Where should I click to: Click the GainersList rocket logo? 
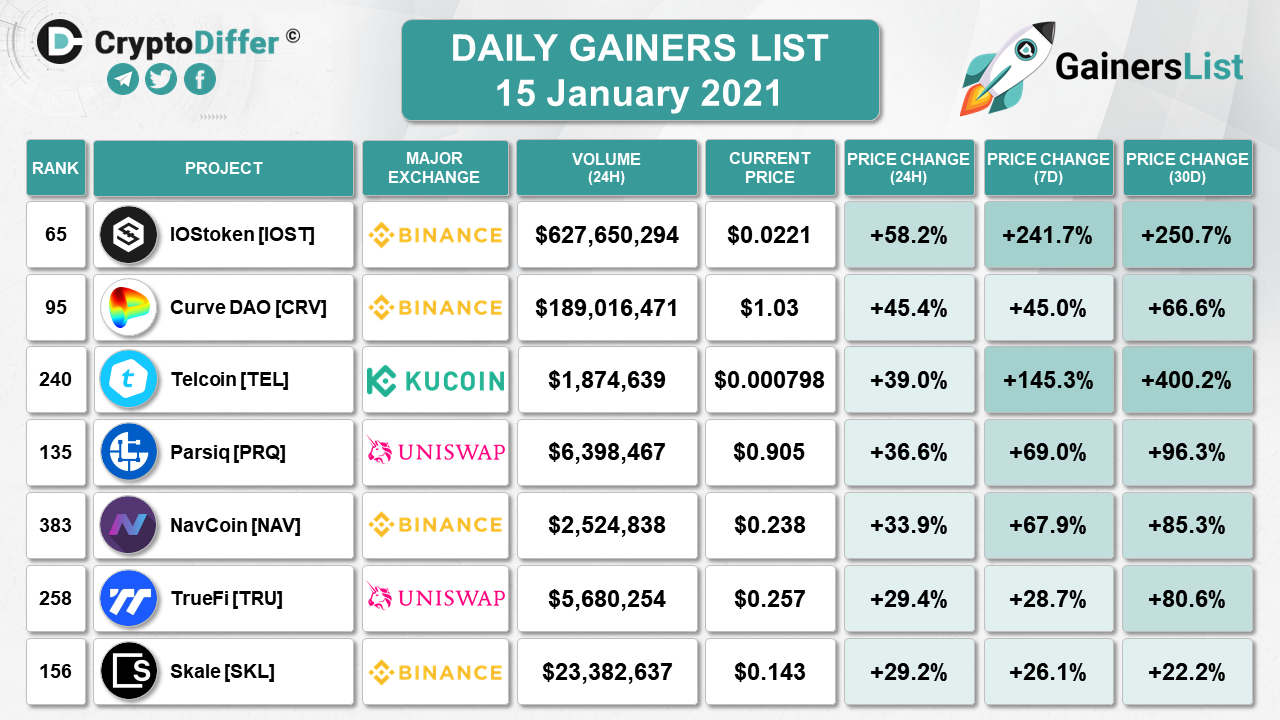1002,67
